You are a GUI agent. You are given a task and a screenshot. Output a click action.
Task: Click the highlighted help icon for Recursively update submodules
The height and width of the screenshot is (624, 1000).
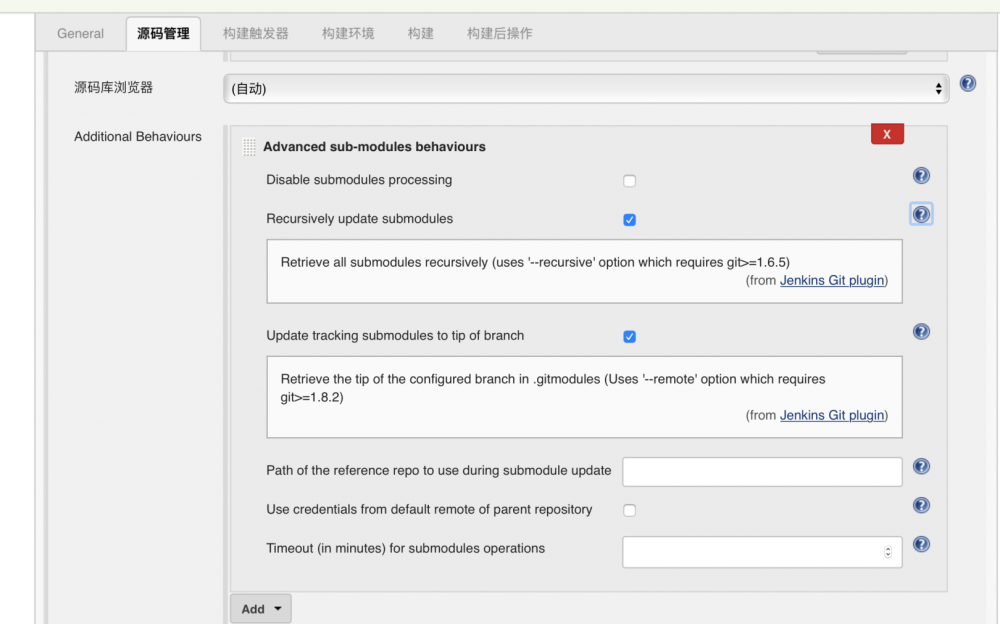(921, 214)
